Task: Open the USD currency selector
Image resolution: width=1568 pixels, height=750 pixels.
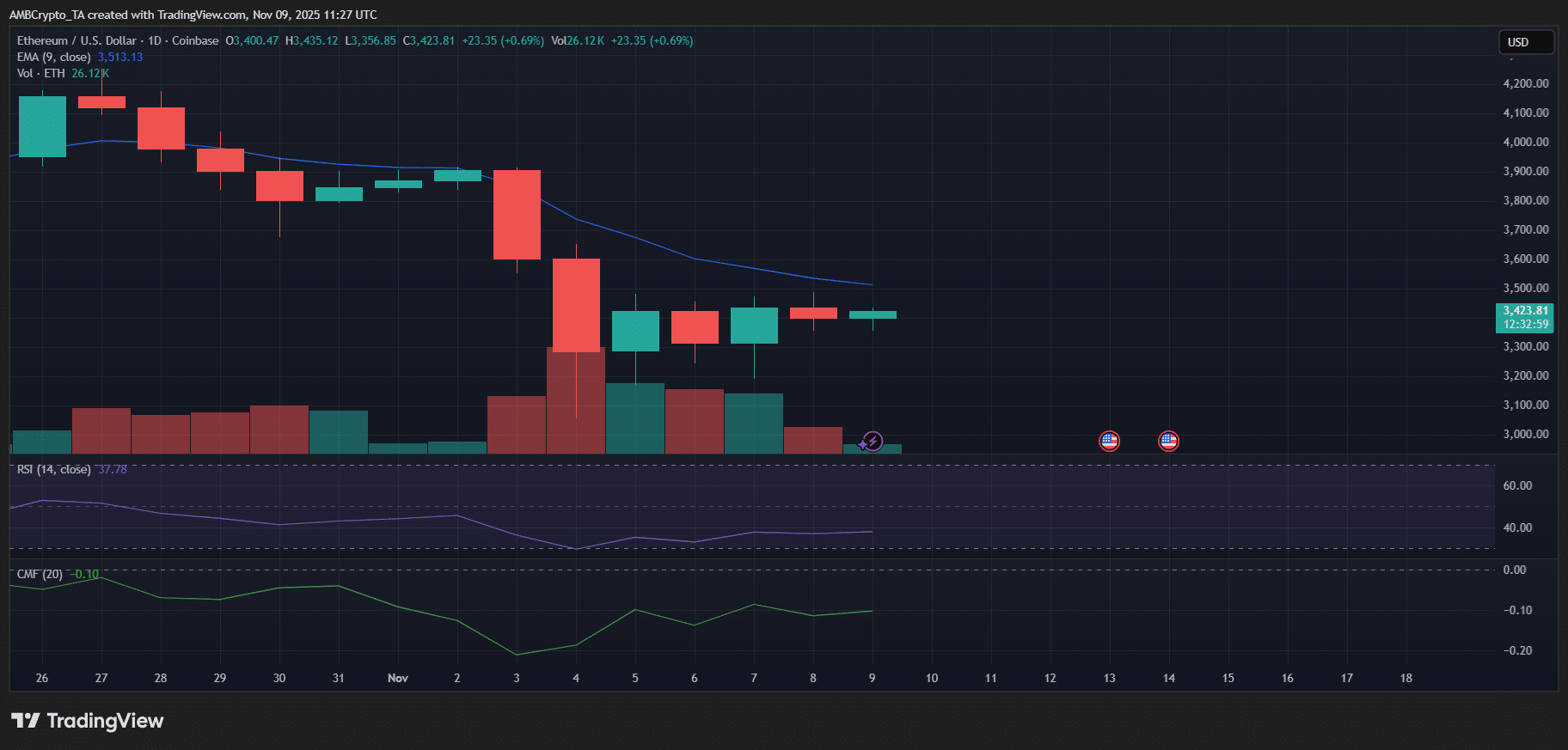Action: pos(1525,42)
